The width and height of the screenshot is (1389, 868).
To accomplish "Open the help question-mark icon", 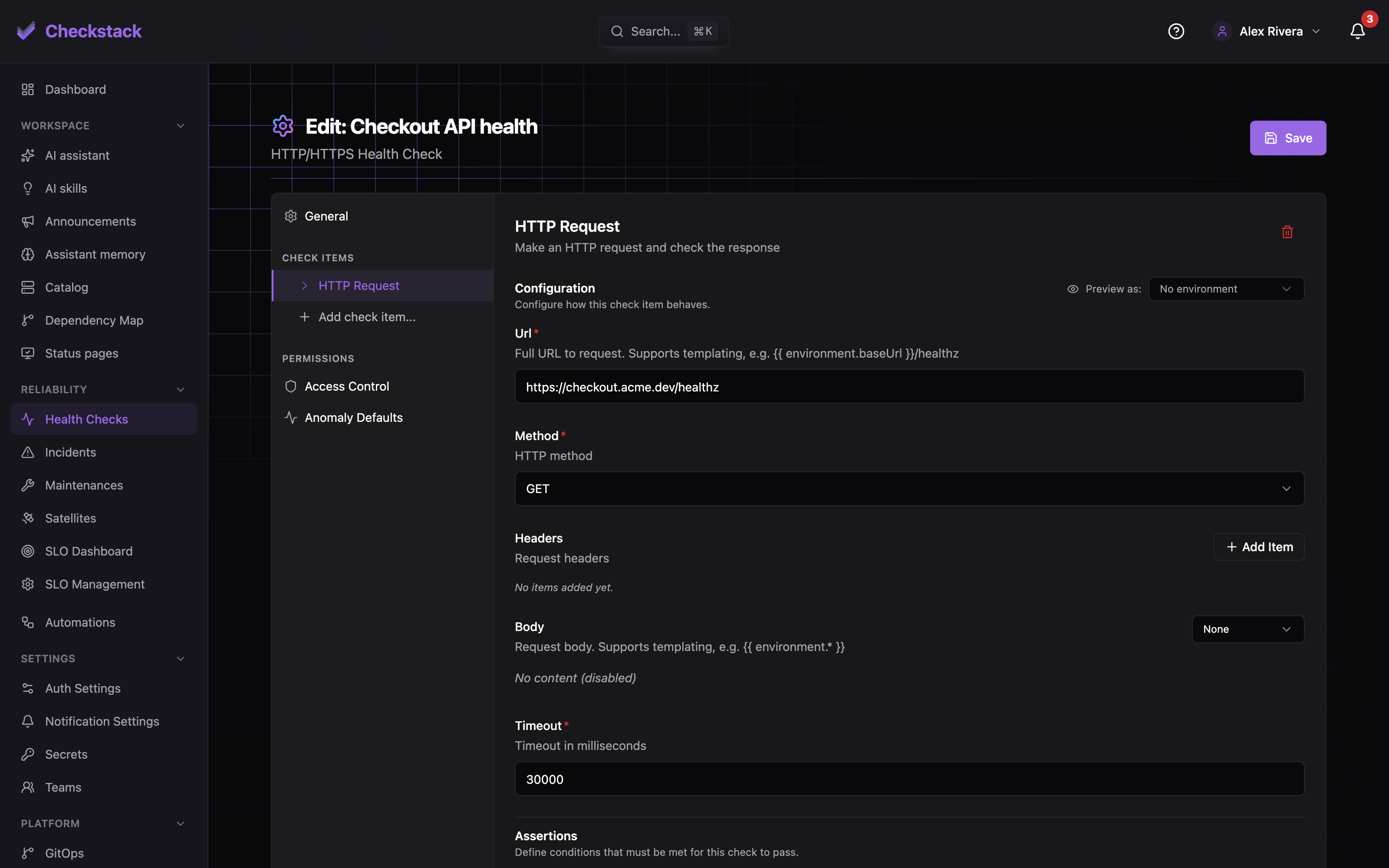I will (x=1176, y=31).
